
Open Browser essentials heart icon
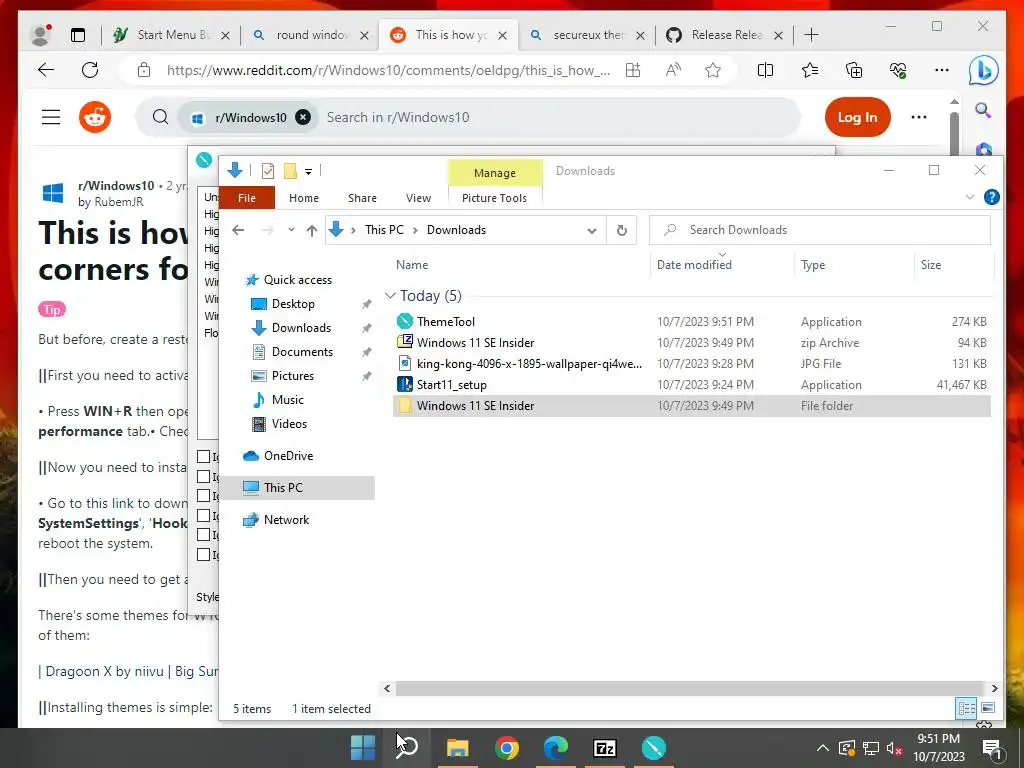pyautogui.click(x=898, y=70)
